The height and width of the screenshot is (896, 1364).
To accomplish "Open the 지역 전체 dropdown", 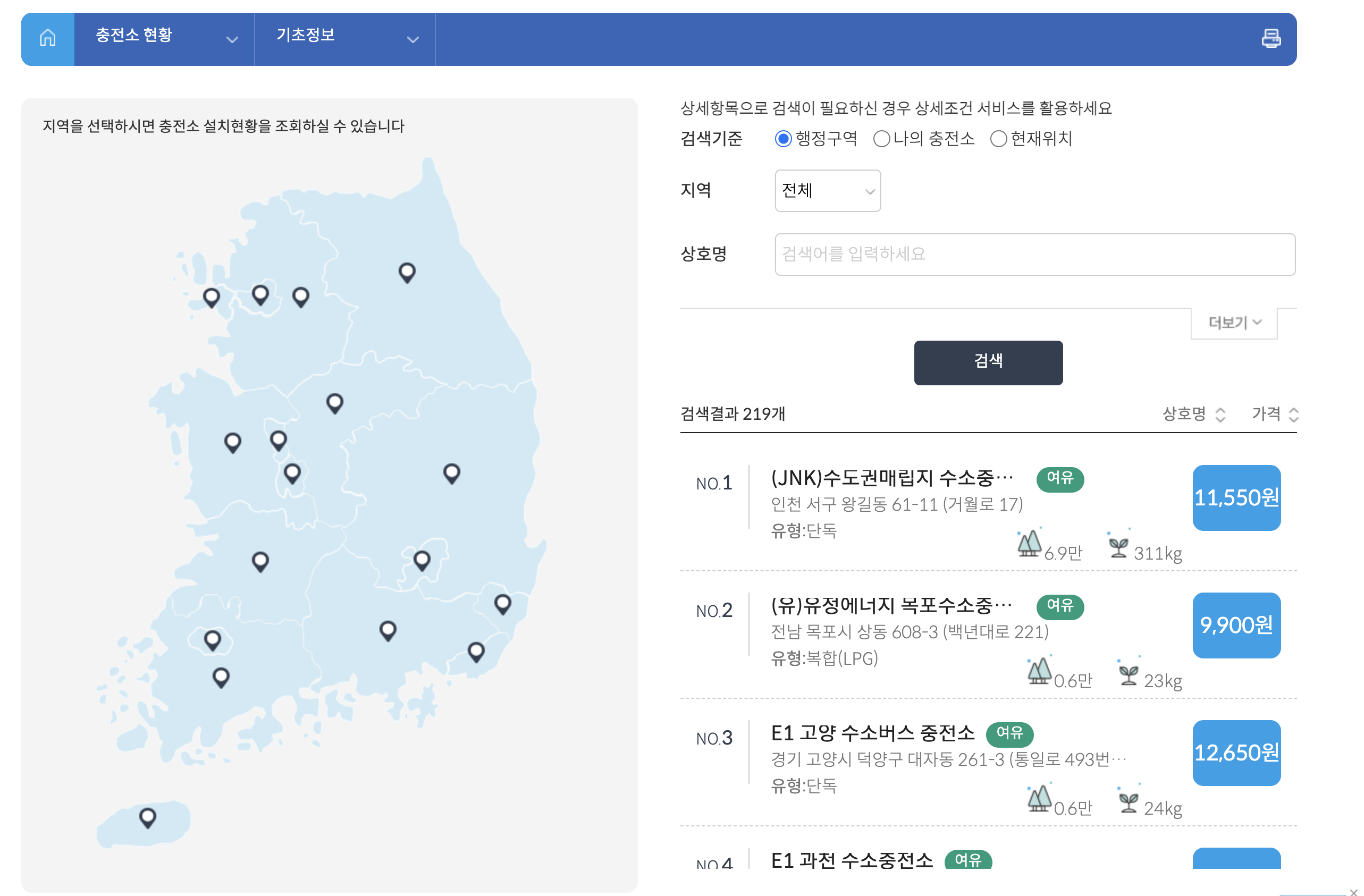I will click(827, 191).
